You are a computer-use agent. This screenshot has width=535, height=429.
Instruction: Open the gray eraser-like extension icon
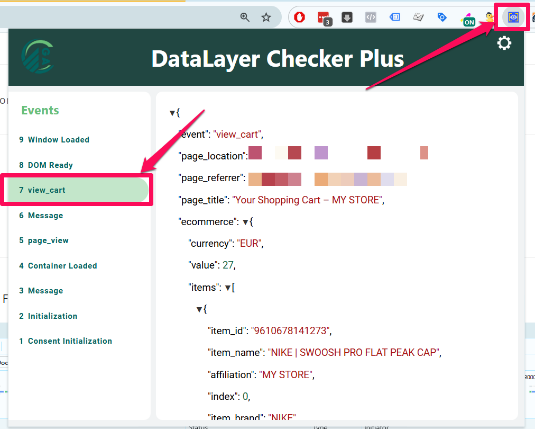(418, 17)
